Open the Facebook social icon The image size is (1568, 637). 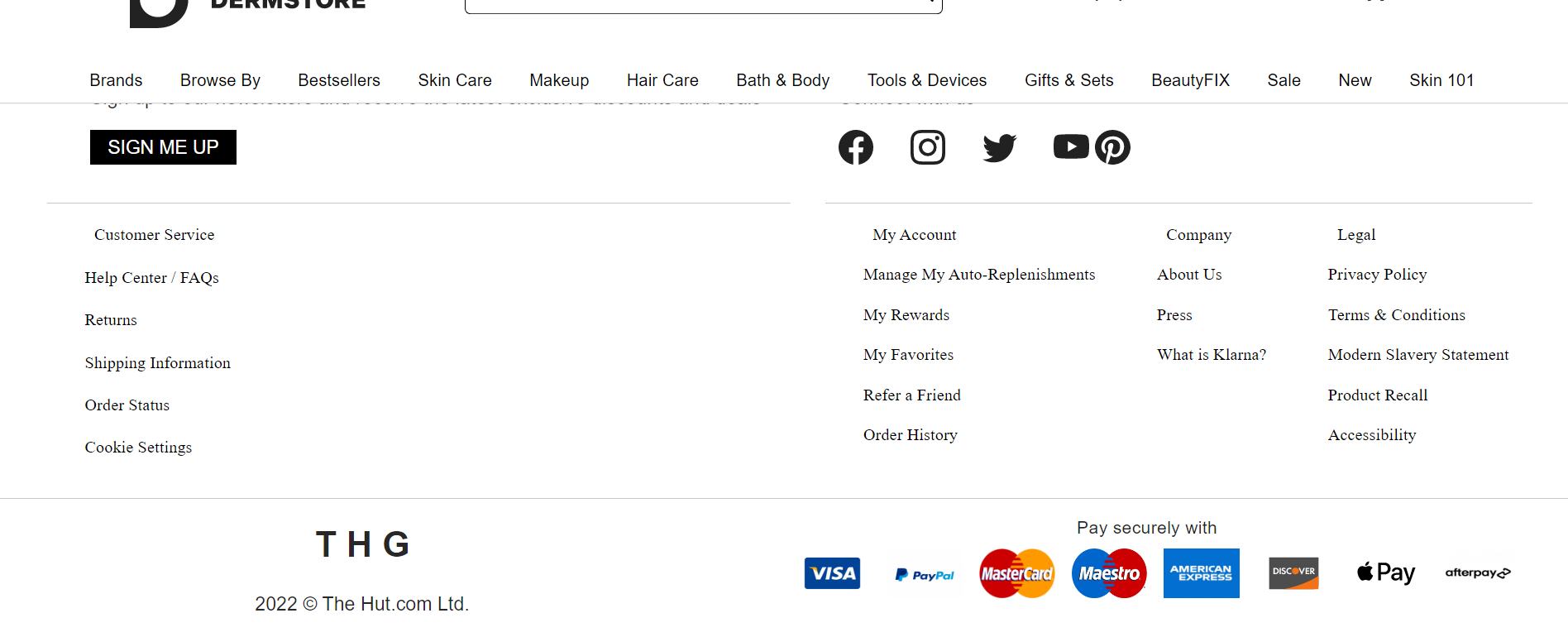click(x=856, y=147)
